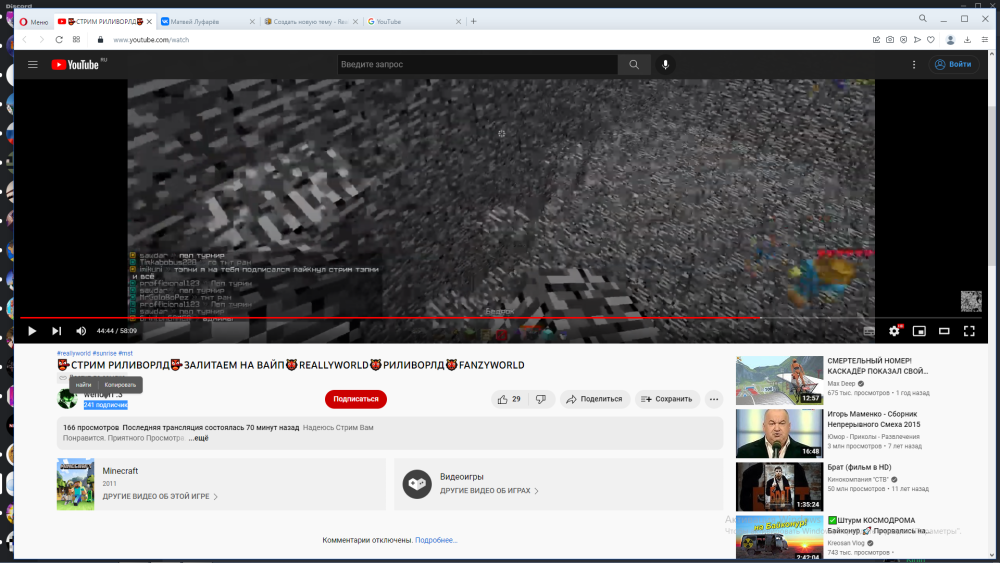
Task: Add page to bookmarks with heart icon
Action: (x=930, y=40)
